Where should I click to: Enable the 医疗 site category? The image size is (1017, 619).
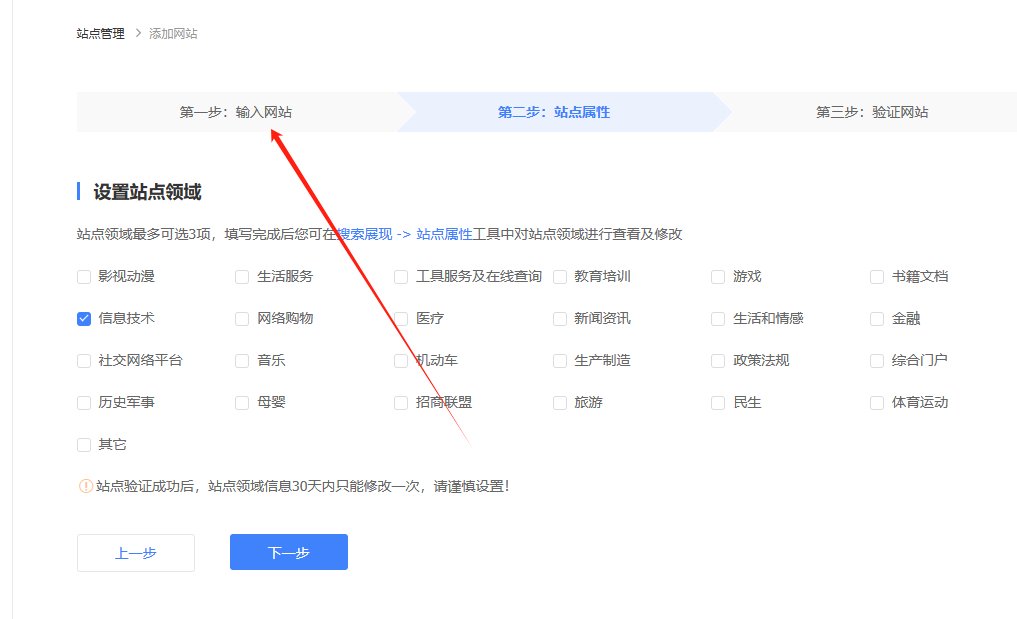point(400,318)
